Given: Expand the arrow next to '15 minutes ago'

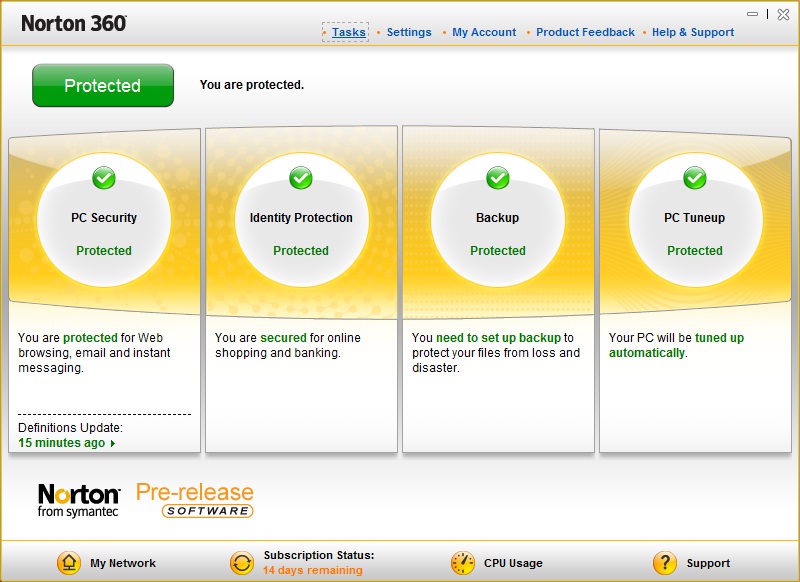Looking at the screenshot, I should [113, 443].
